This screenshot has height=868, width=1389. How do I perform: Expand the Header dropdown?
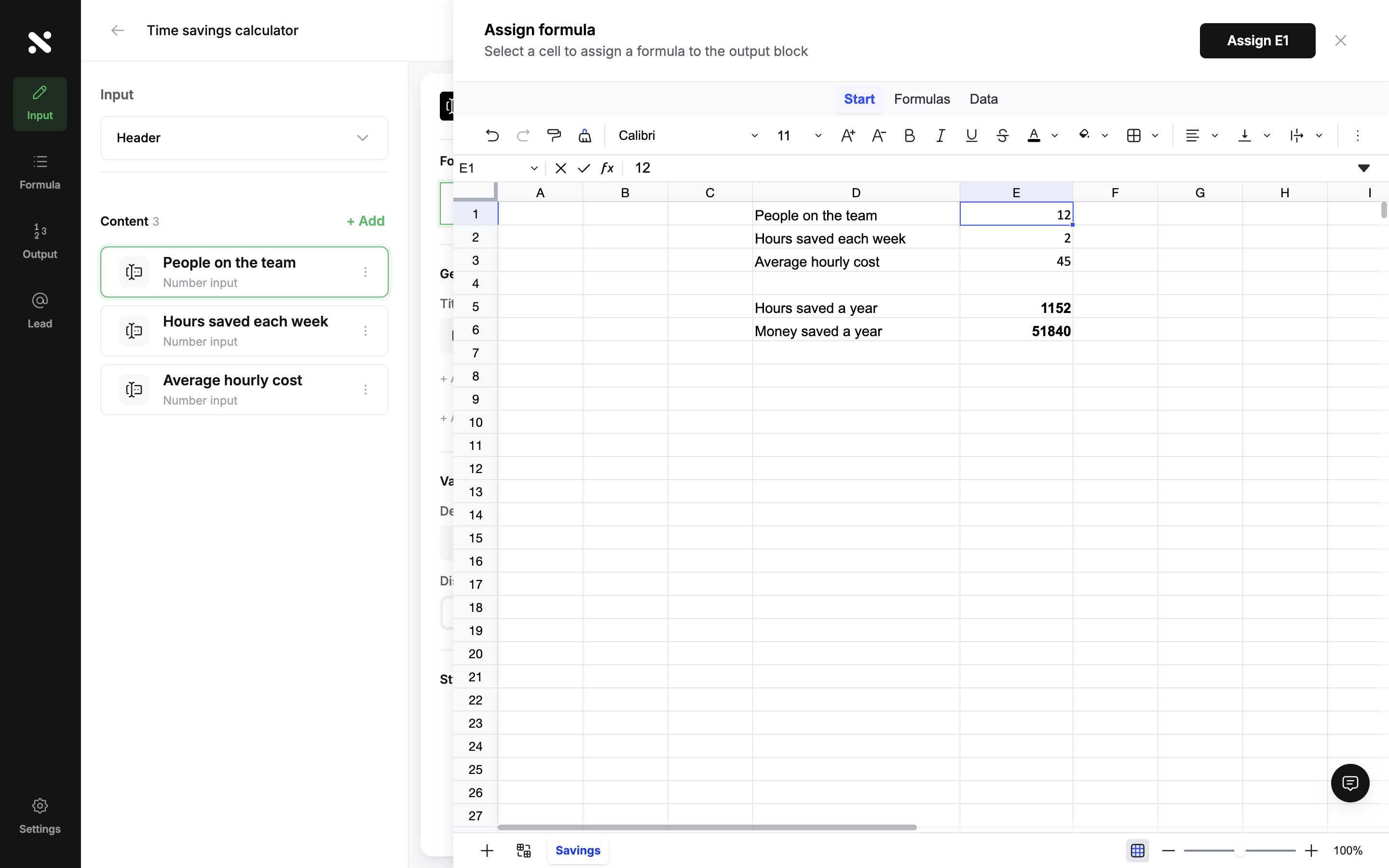tap(244, 138)
